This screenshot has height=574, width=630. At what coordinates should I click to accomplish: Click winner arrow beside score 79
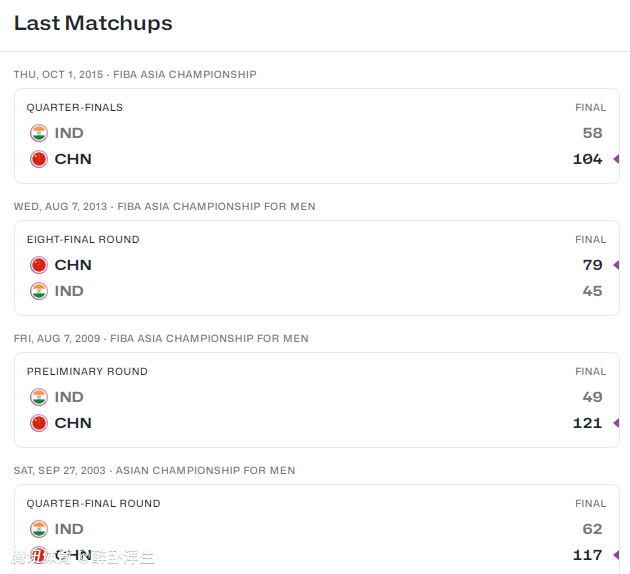[x=616, y=265]
